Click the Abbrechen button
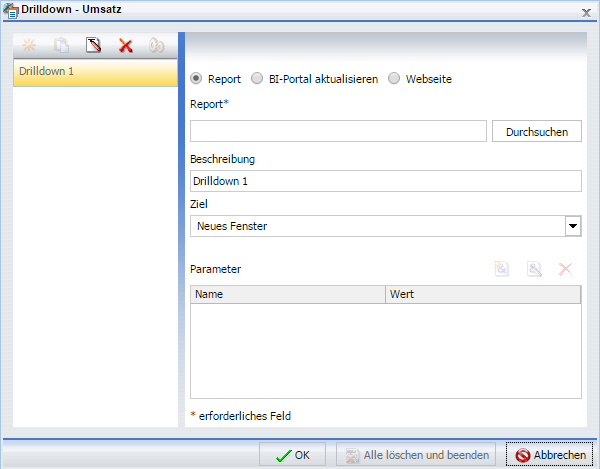Screen dimensions: 600x469 549,454
